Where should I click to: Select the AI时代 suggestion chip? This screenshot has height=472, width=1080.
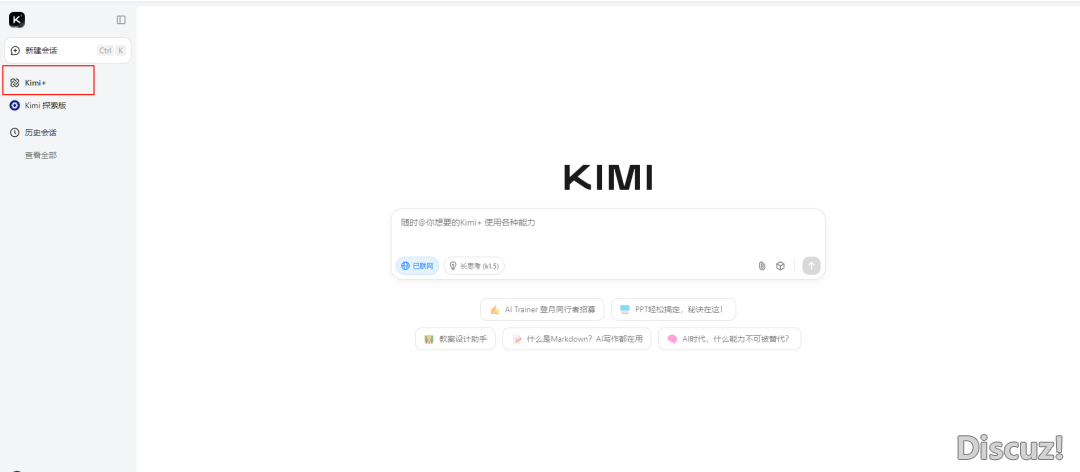(729, 339)
